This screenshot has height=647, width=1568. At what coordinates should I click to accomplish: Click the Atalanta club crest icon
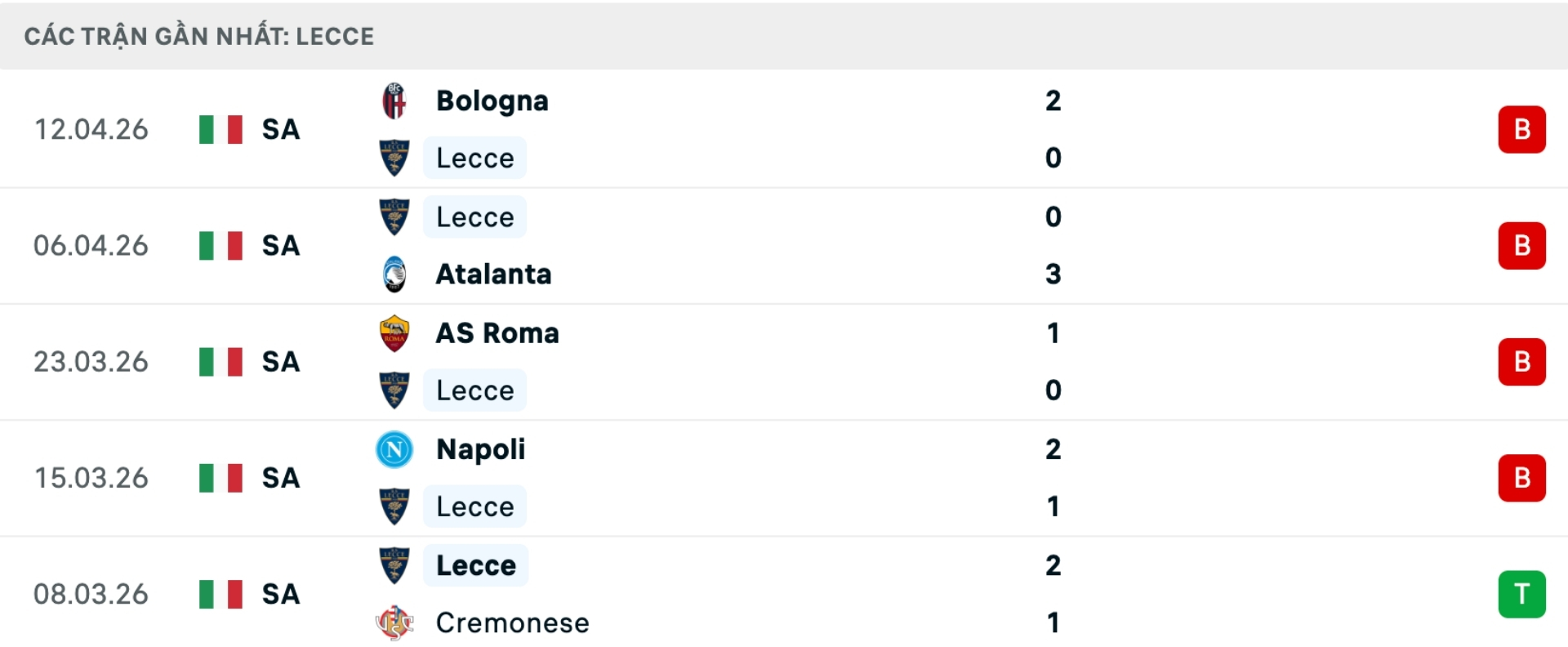(x=394, y=274)
